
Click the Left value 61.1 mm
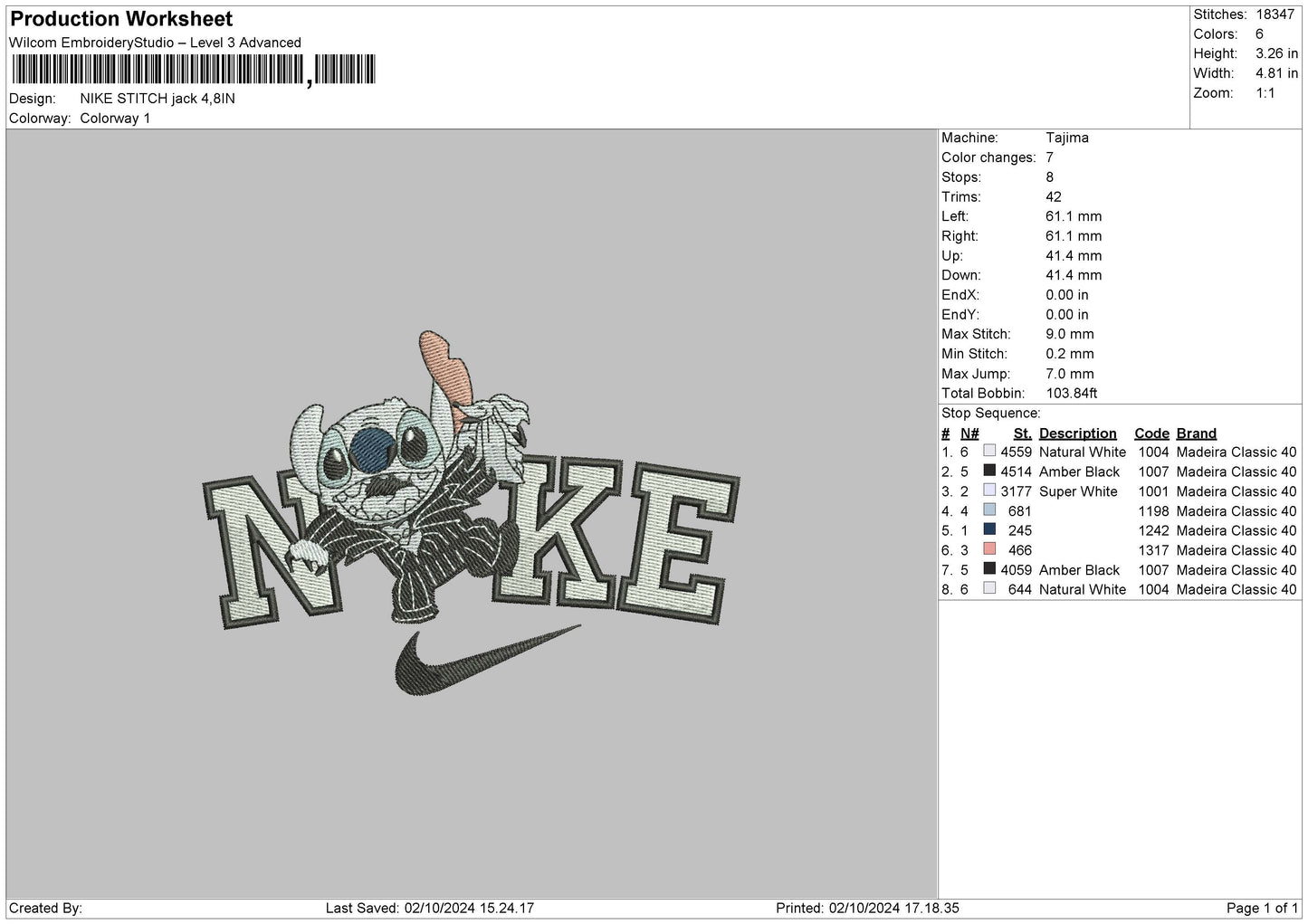[x=1074, y=216]
